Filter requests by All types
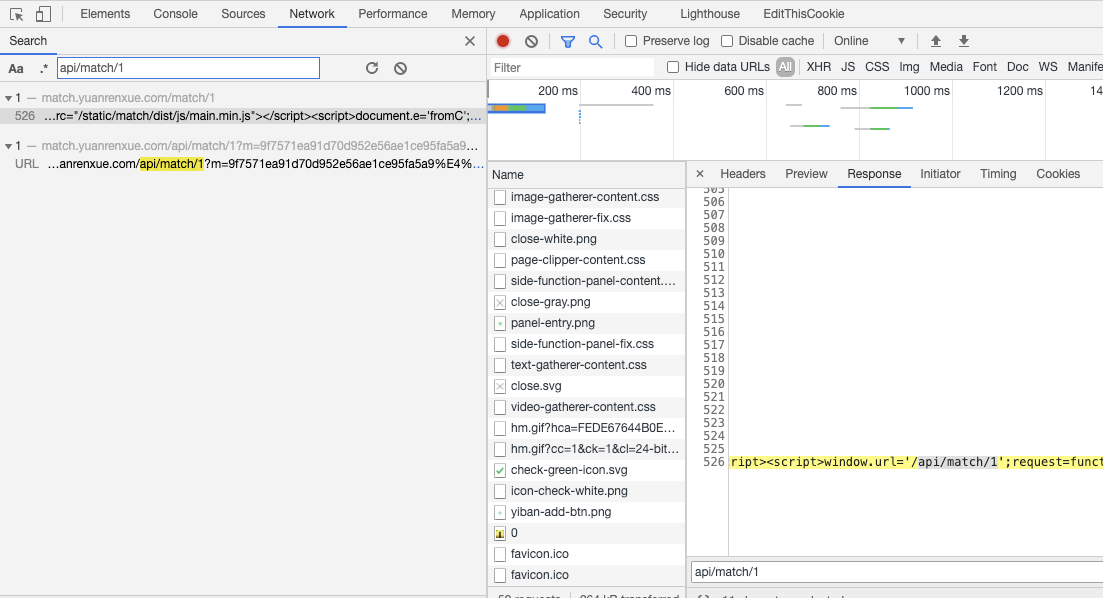The height and width of the screenshot is (598, 1103). click(x=785, y=67)
